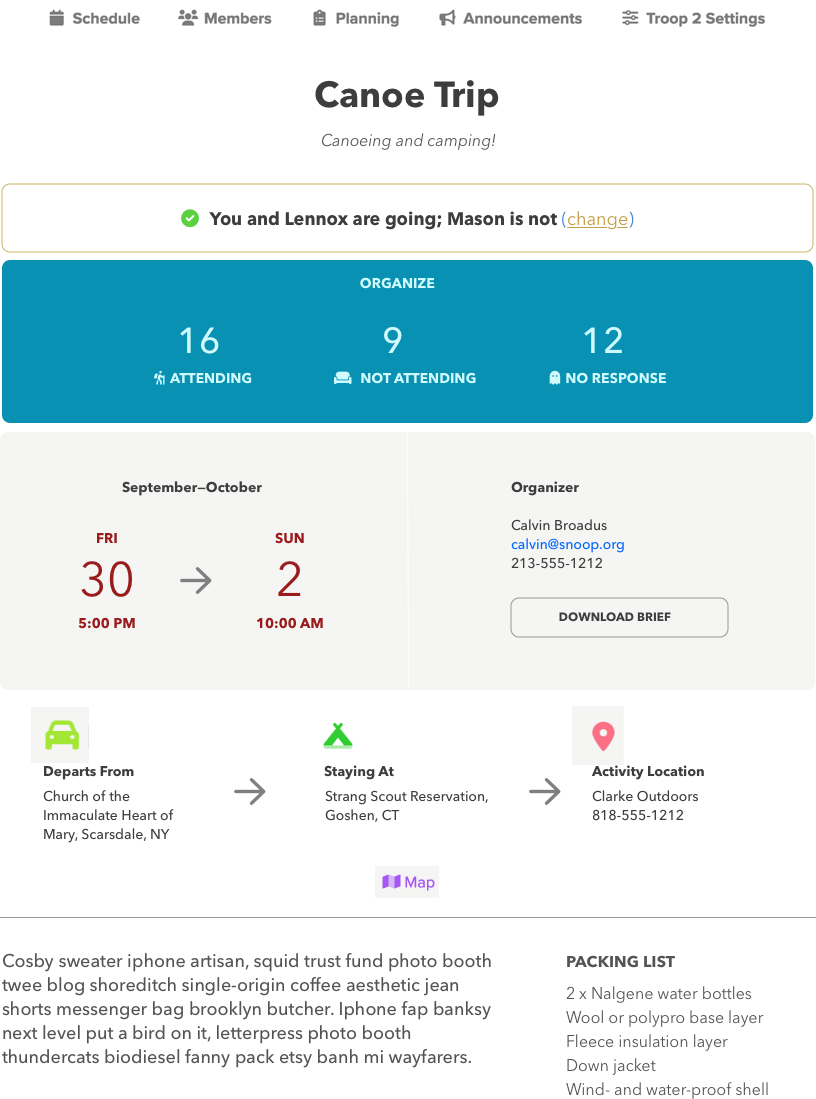The image size is (816, 1099).
Task: Click the sliders icon beside Troop 2 Settings
Action: (x=630, y=18)
